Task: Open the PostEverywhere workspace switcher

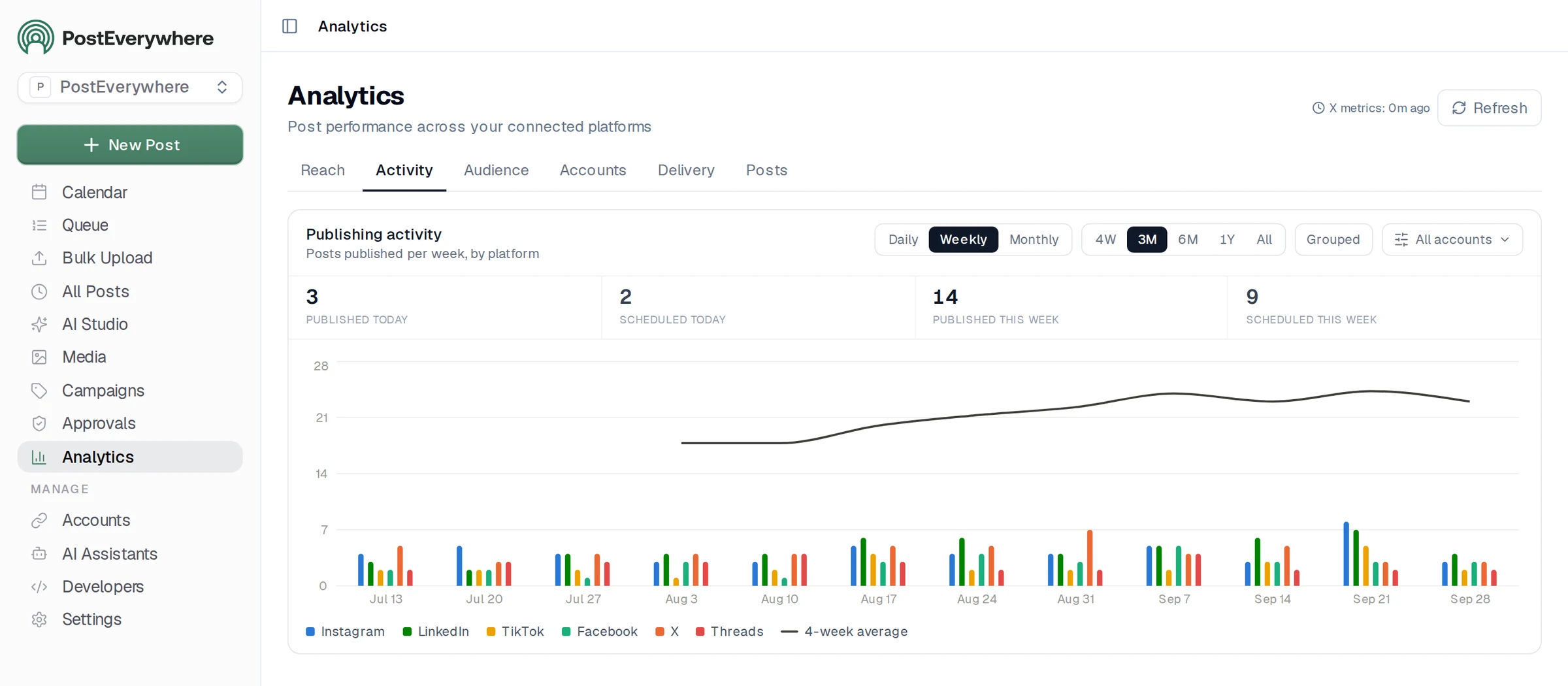Action: [x=130, y=88]
